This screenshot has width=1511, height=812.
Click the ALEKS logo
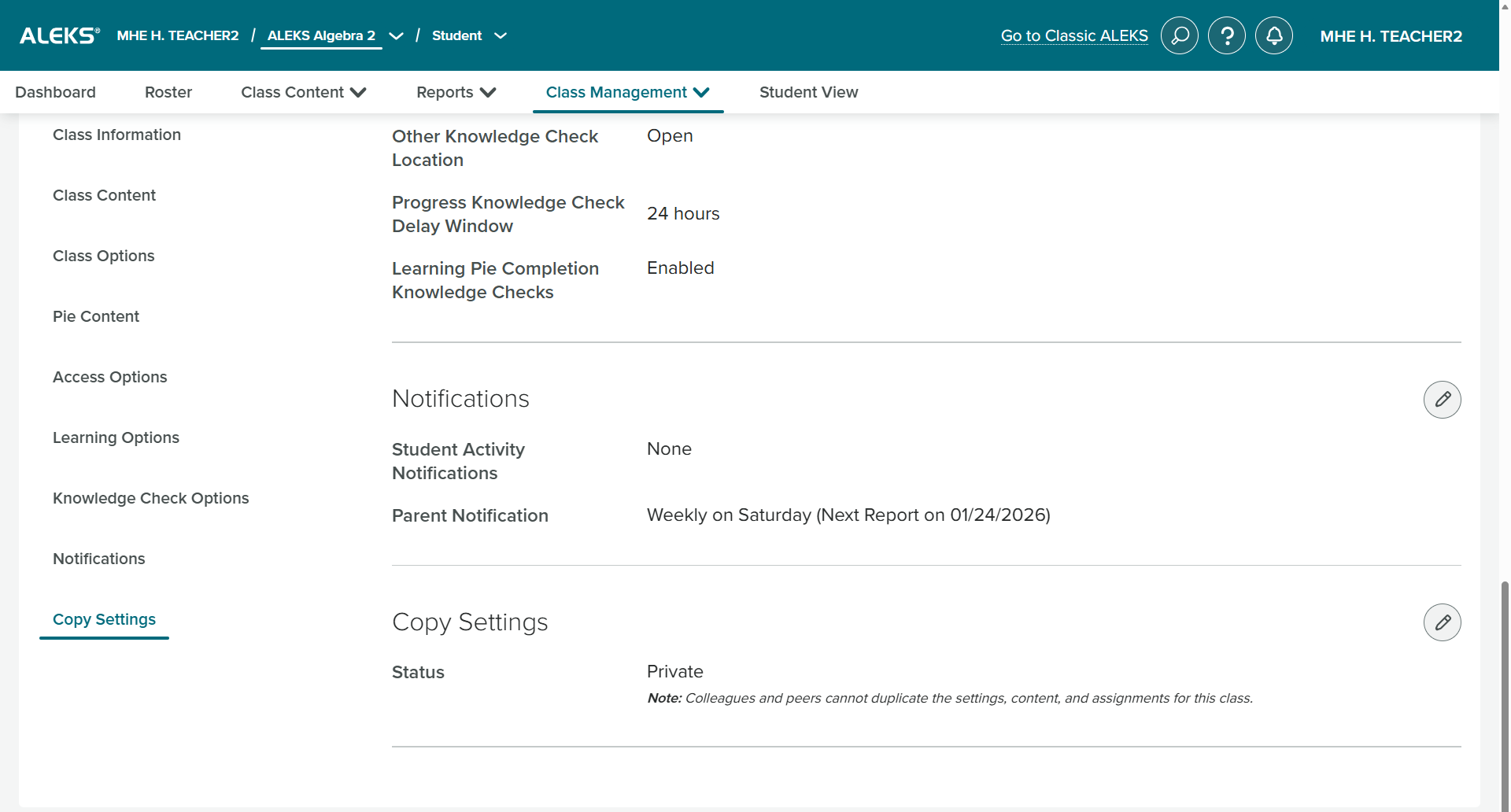tap(60, 35)
